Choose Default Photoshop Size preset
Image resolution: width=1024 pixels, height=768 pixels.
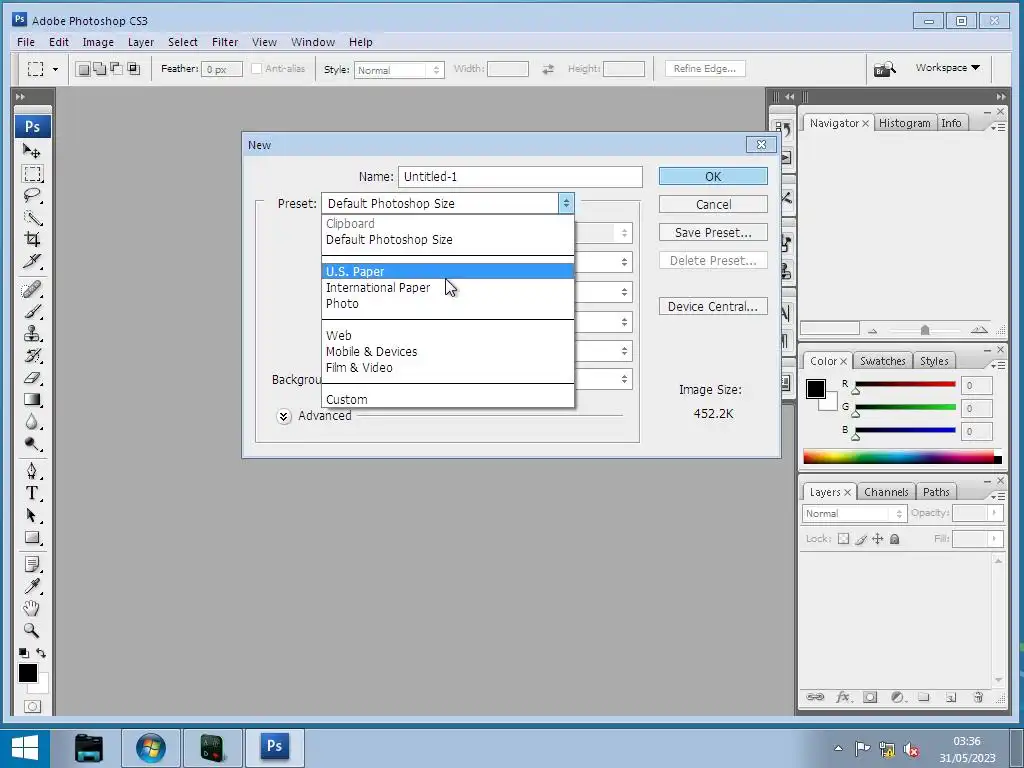pyautogui.click(x=447, y=240)
